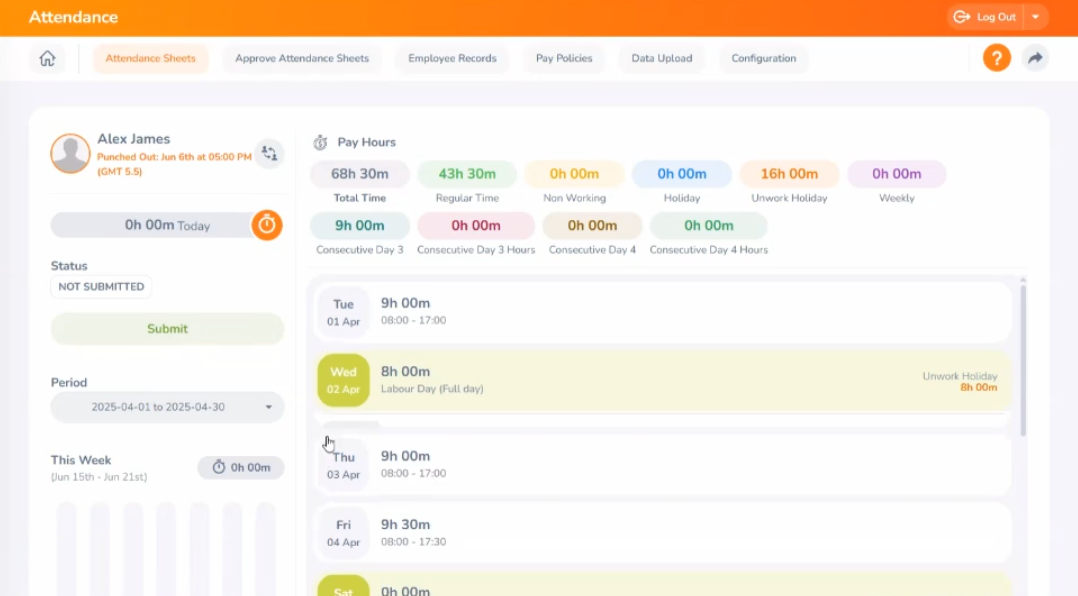Viewport: 1078px width, 596px height.
Task: Click the Consecutive Day 4 0h 00m pill
Action: 592,225
